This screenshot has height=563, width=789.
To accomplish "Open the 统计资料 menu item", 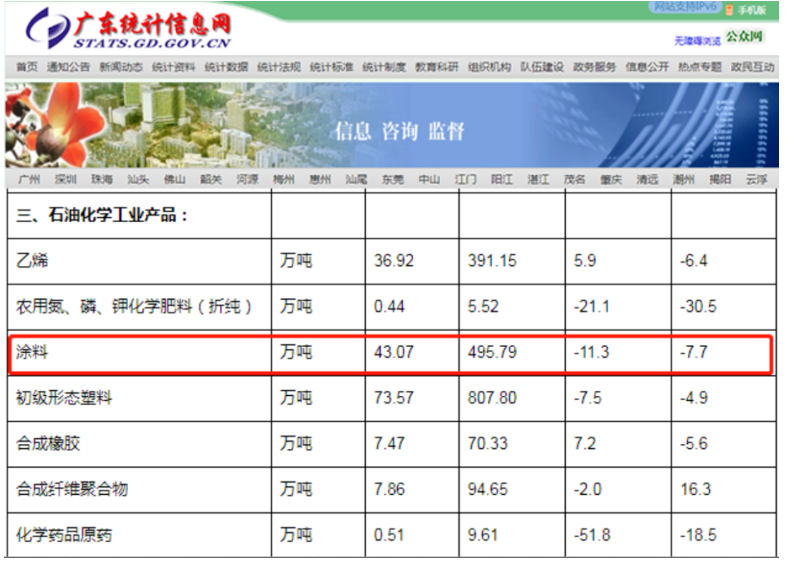I will point(173,67).
